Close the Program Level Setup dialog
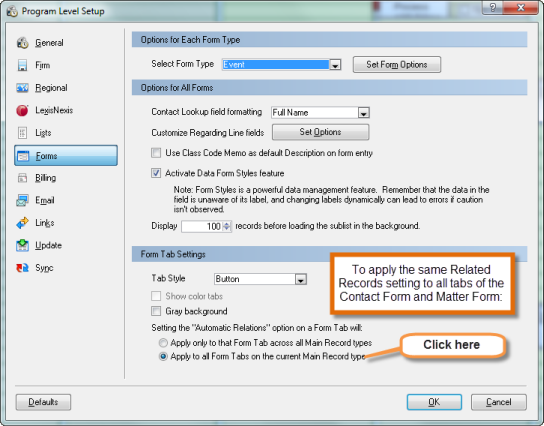 click(x=520, y=7)
